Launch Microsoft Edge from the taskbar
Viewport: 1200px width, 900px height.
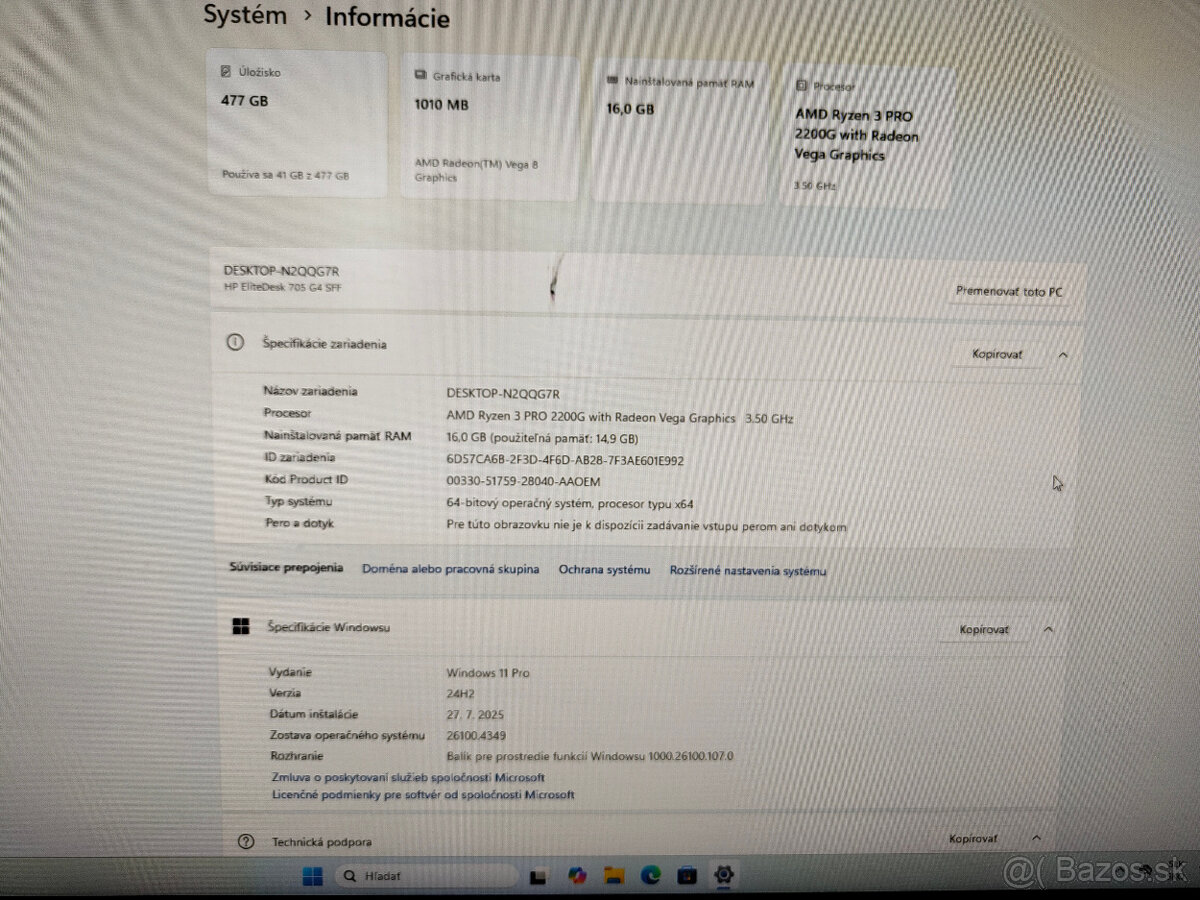pyautogui.click(x=648, y=875)
